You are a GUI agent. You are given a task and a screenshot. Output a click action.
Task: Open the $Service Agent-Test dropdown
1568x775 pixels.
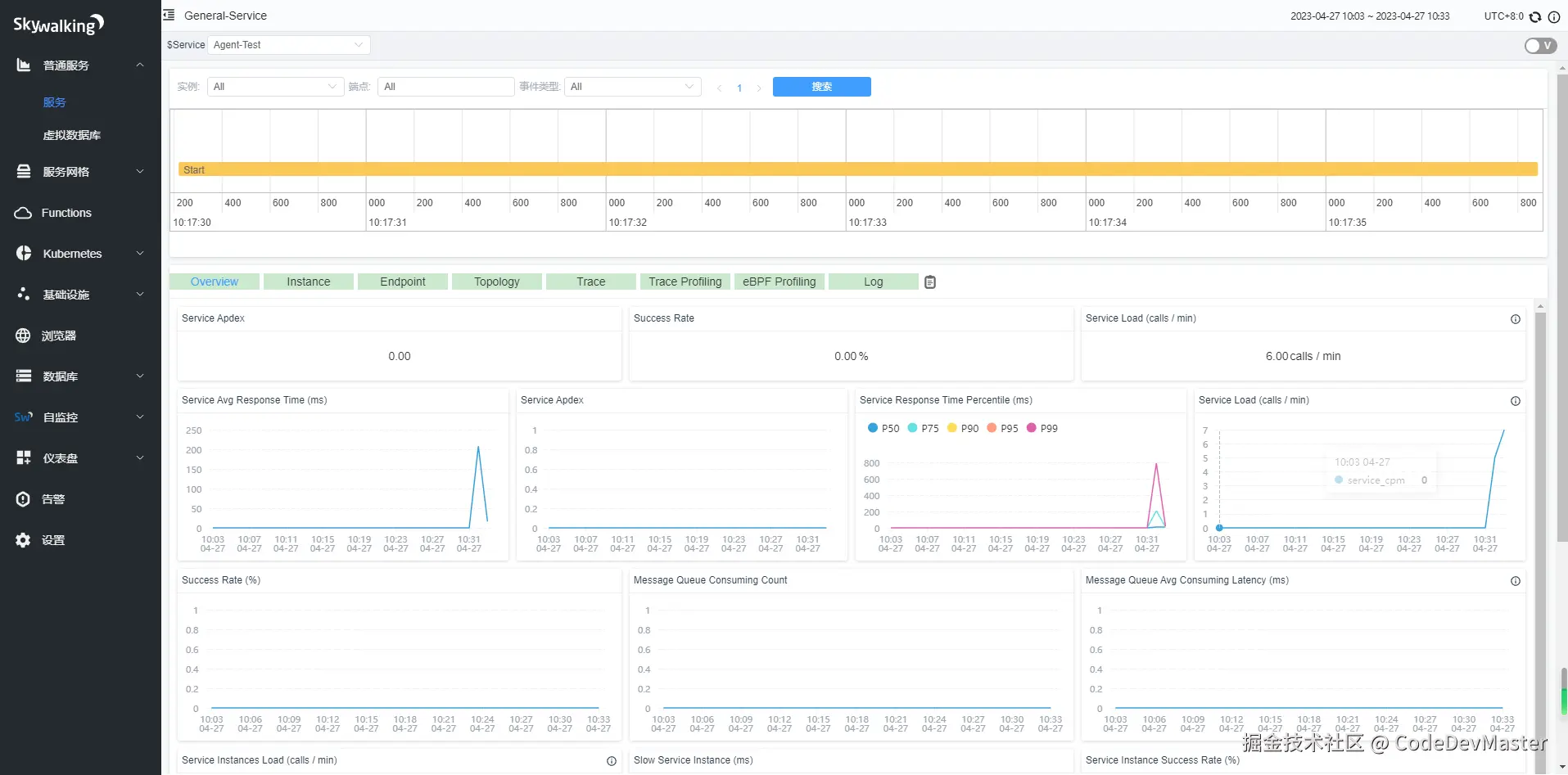(x=288, y=45)
